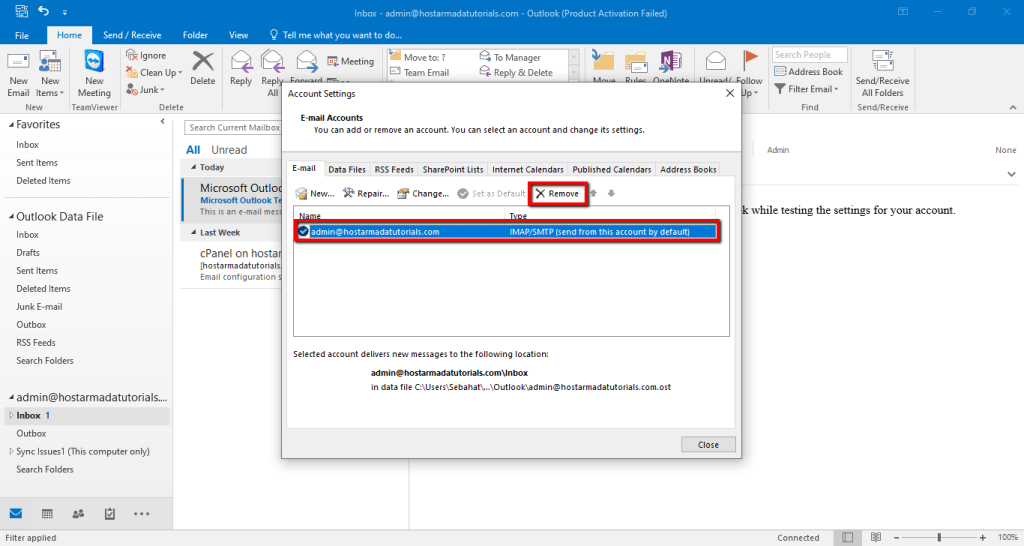Screen dimensions: 1024x546
Task: Switch to the Send / Receive tab
Action: pos(132,35)
